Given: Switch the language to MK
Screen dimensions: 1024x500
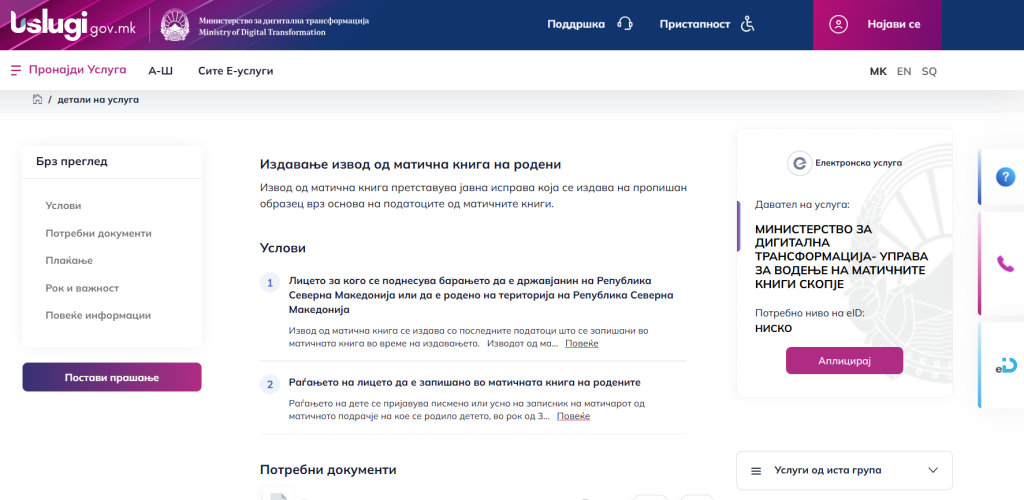Looking at the screenshot, I should (x=878, y=71).
